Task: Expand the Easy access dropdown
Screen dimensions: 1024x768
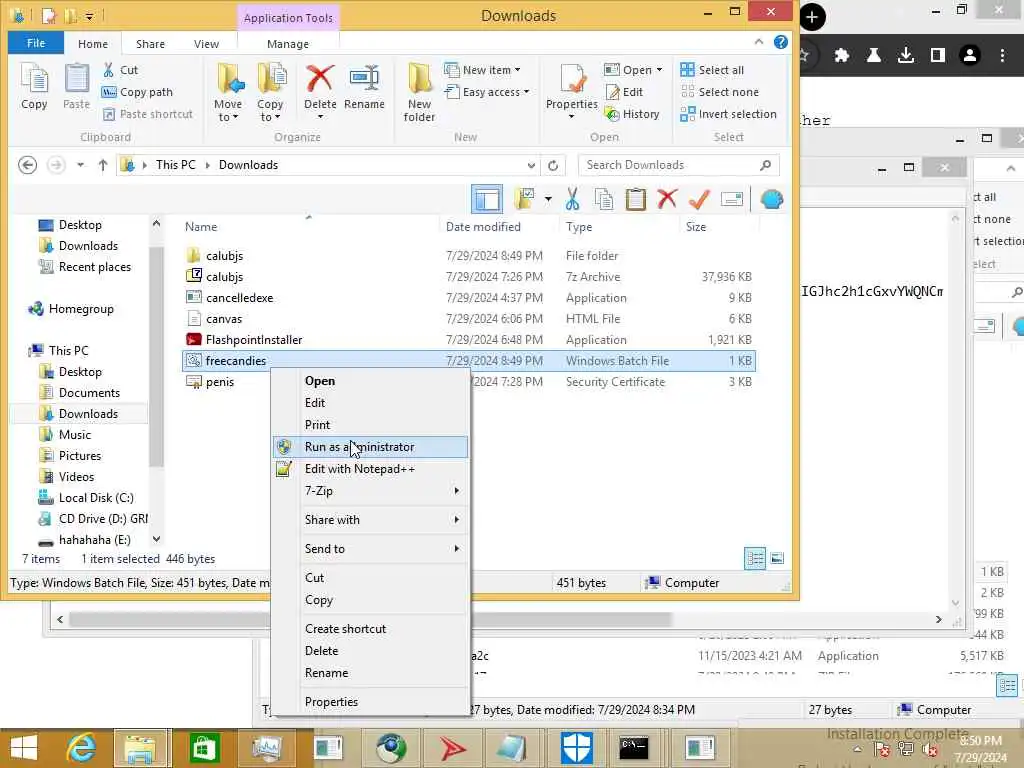Action: point(526,92)
